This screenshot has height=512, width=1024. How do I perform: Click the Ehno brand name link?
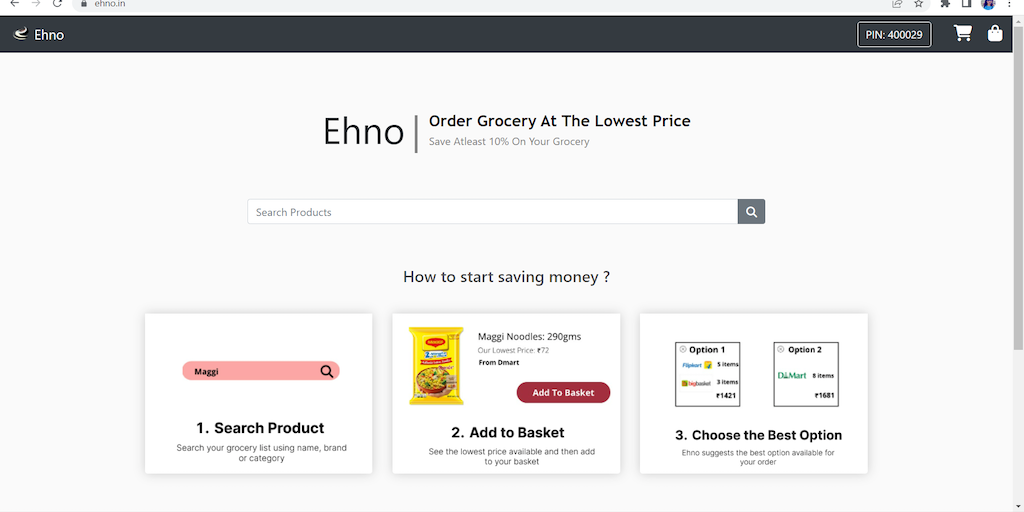point(49,35)
